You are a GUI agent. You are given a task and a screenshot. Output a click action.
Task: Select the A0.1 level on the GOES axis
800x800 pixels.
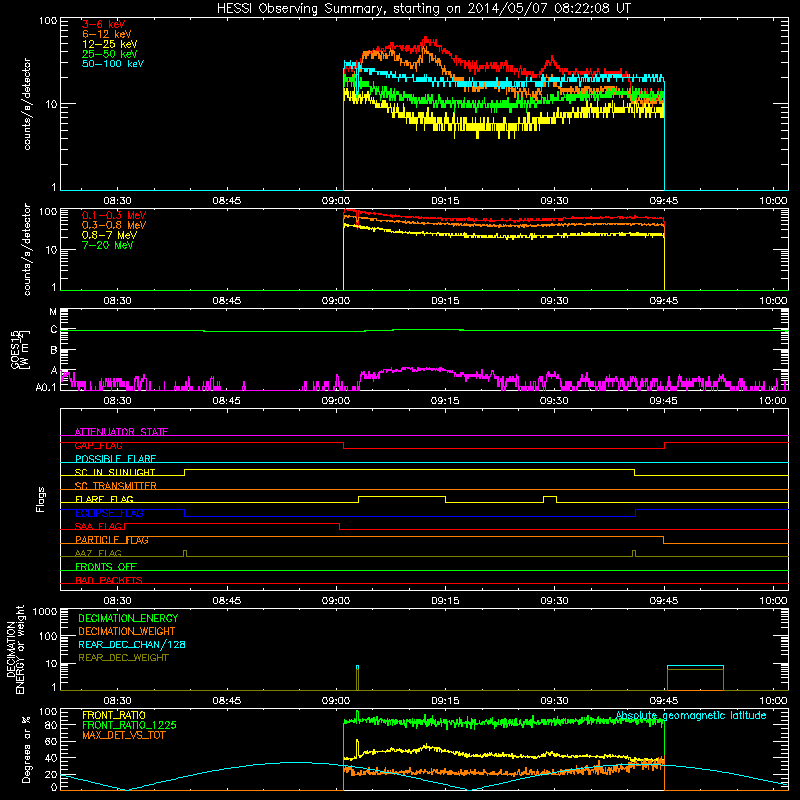point(46,388)
